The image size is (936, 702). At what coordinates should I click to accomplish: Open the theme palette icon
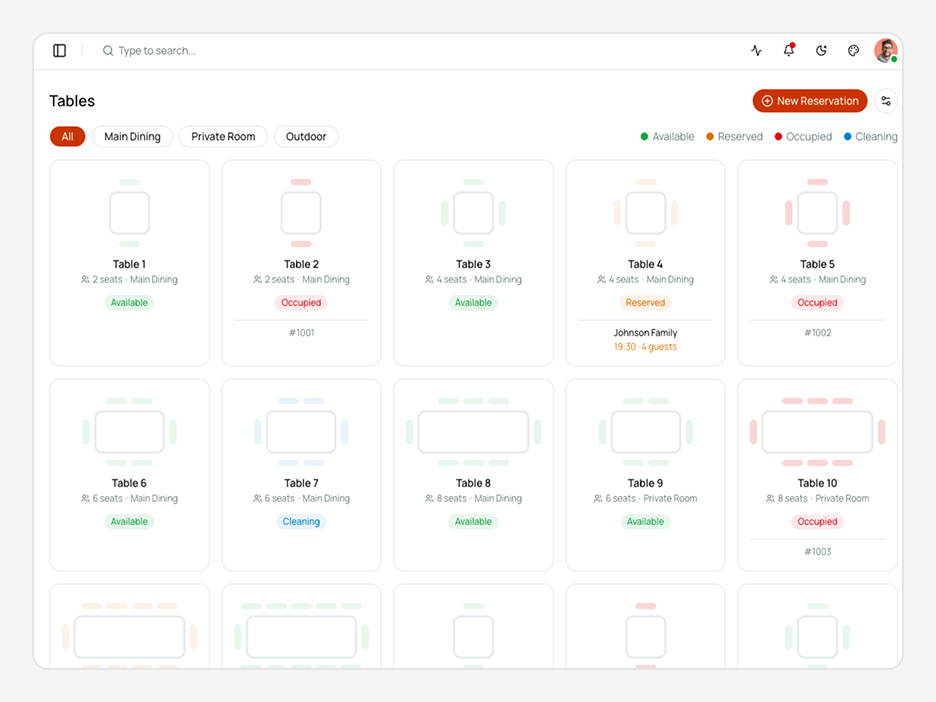pos(854,51)
